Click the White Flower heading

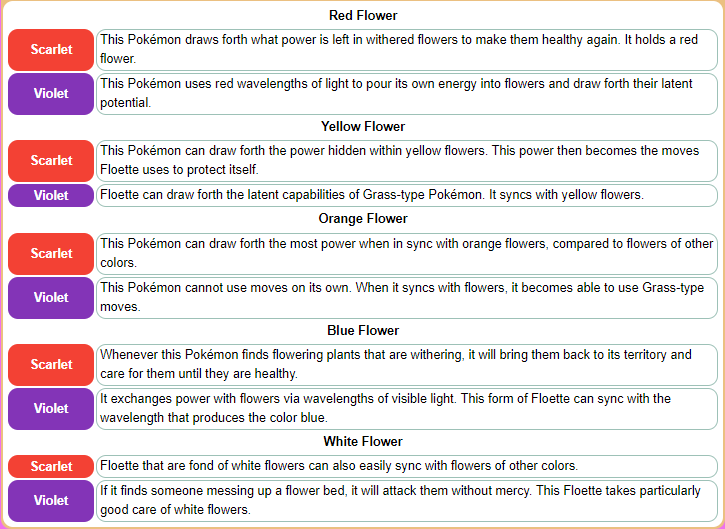[x=362, y=442]
